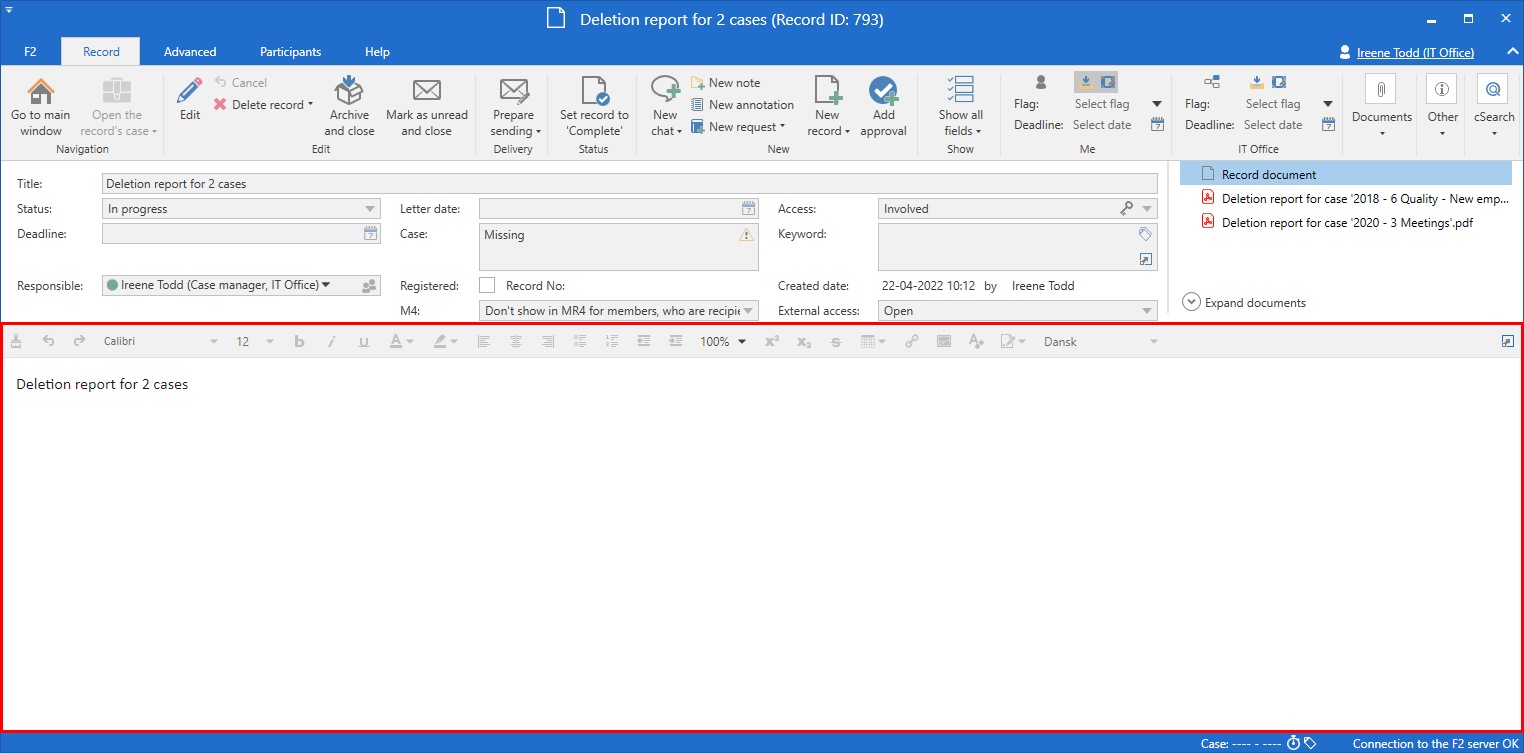Viewport: 1524px width, 753px height.
Task: Open calendar picker in Letter date field
Action: click(x=748, y=209)
